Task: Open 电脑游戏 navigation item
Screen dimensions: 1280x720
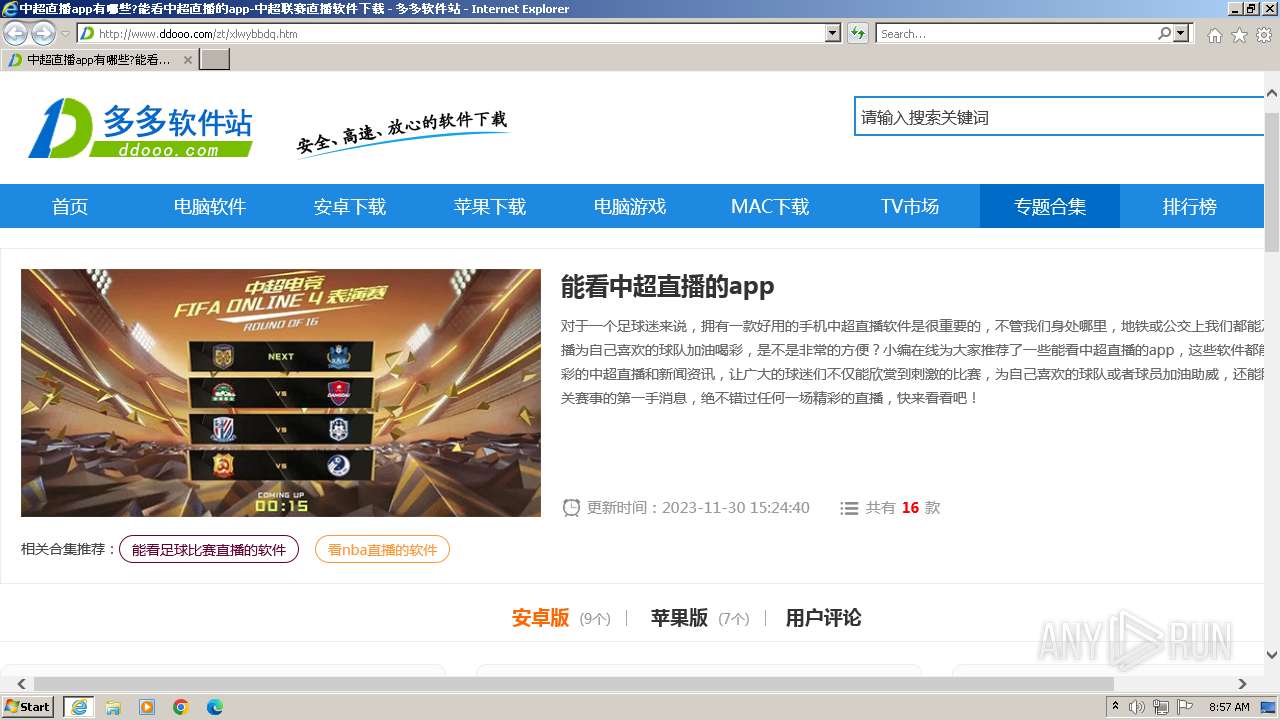Action: (630, 207)
